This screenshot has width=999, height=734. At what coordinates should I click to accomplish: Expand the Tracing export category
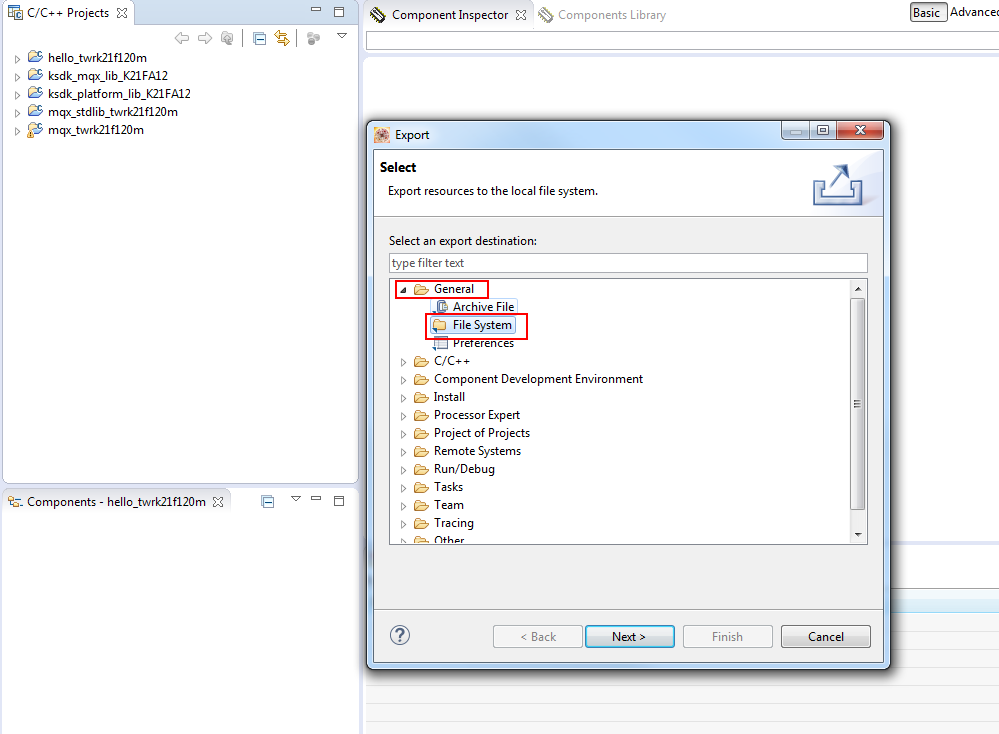tap(403, 524)
